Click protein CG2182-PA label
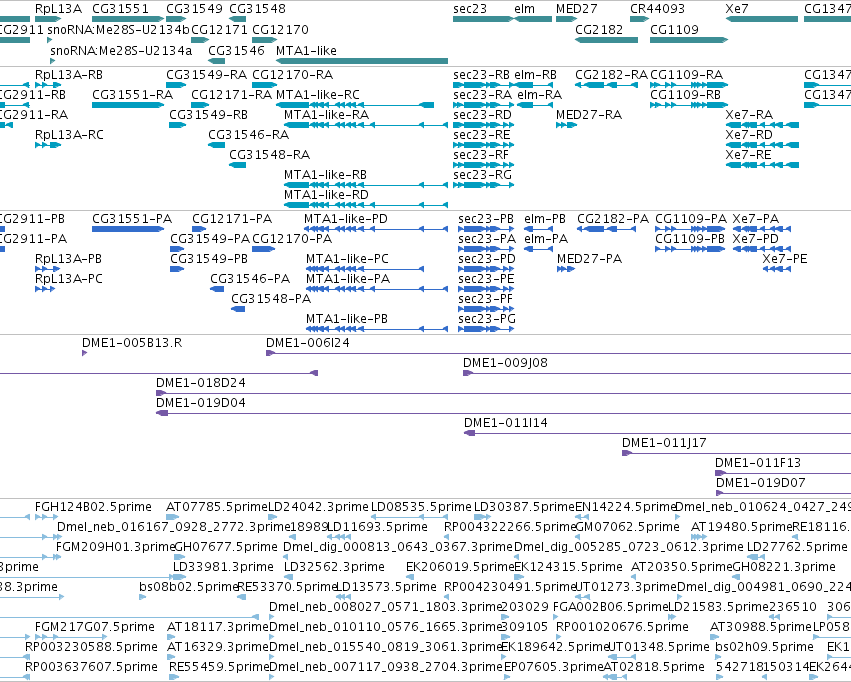Image resolution: width=851 pixels, height=682 pixels. click(x=613, y=219)
